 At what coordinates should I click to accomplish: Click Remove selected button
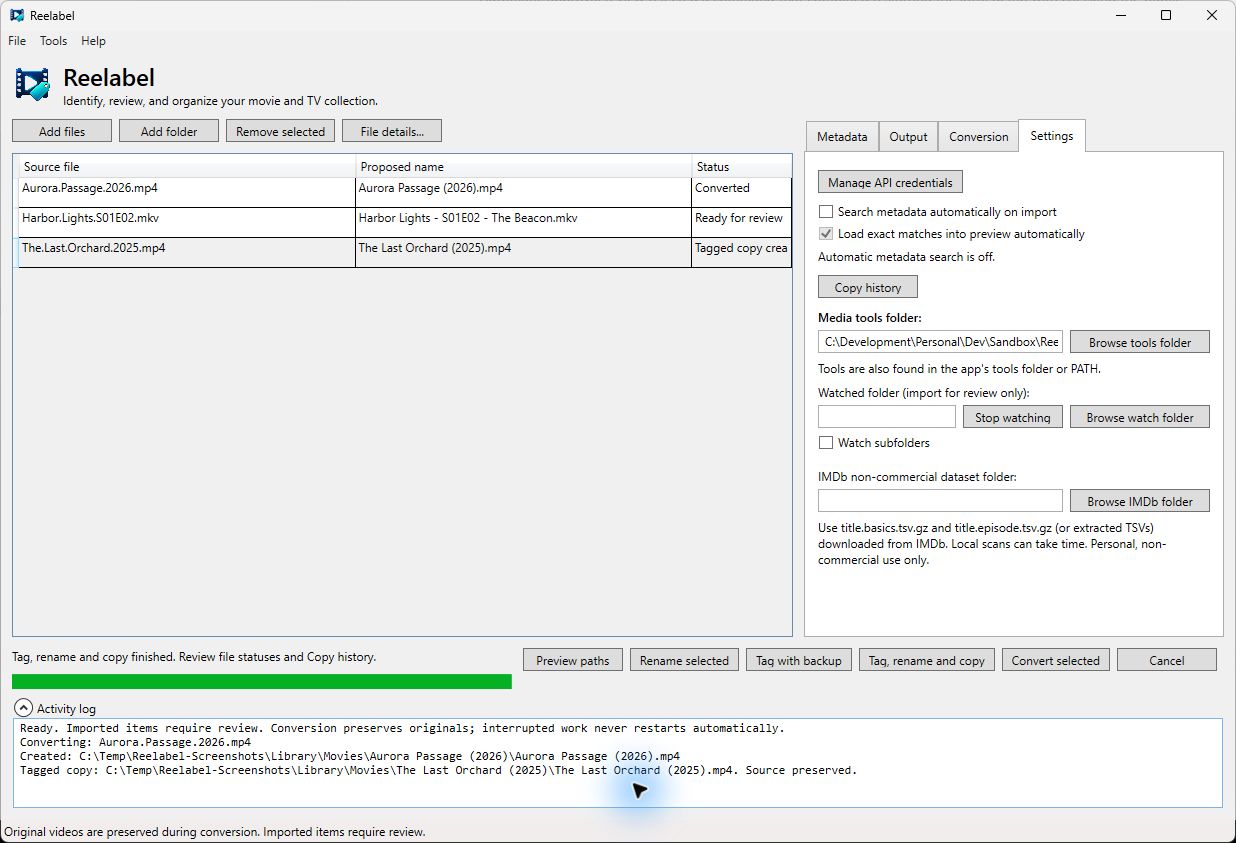tap(281, 131)
